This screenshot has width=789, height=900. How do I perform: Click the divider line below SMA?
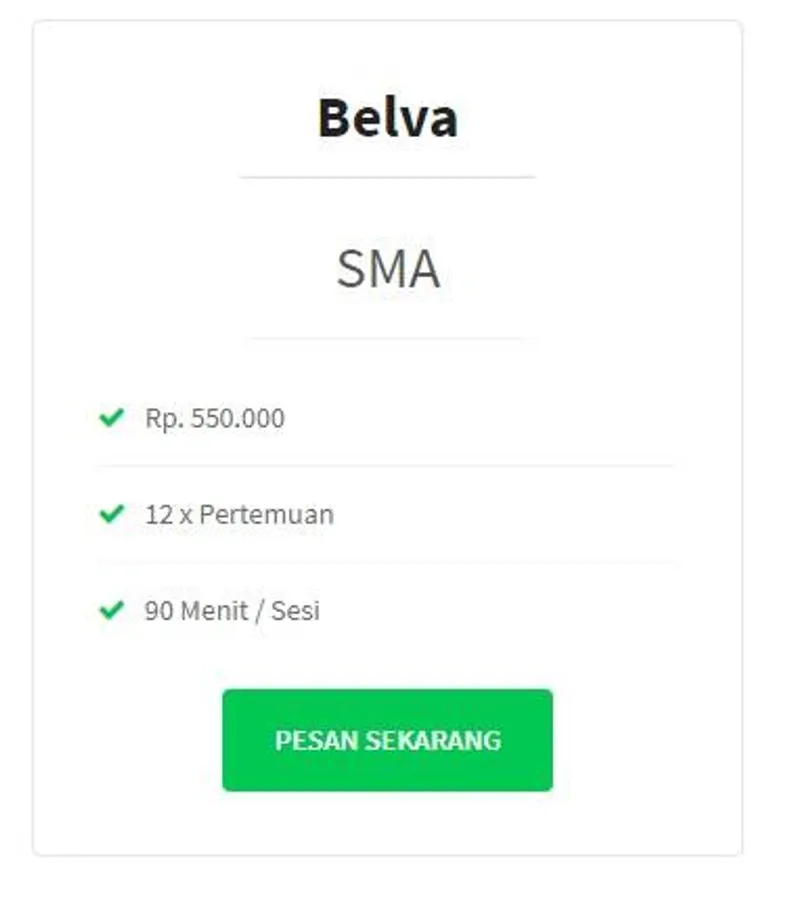tap(387, 338)
